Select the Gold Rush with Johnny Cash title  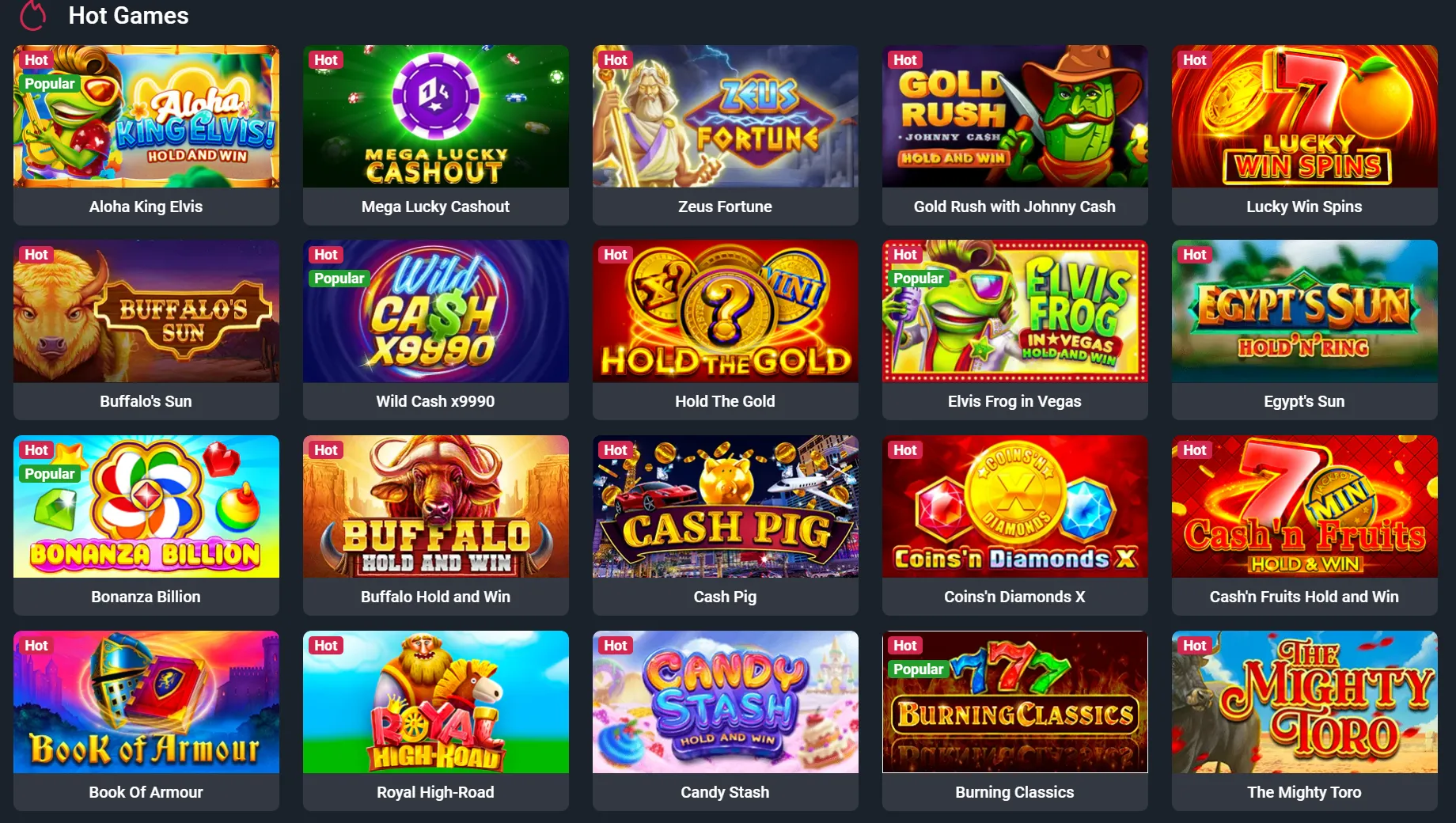(1014, 207)
